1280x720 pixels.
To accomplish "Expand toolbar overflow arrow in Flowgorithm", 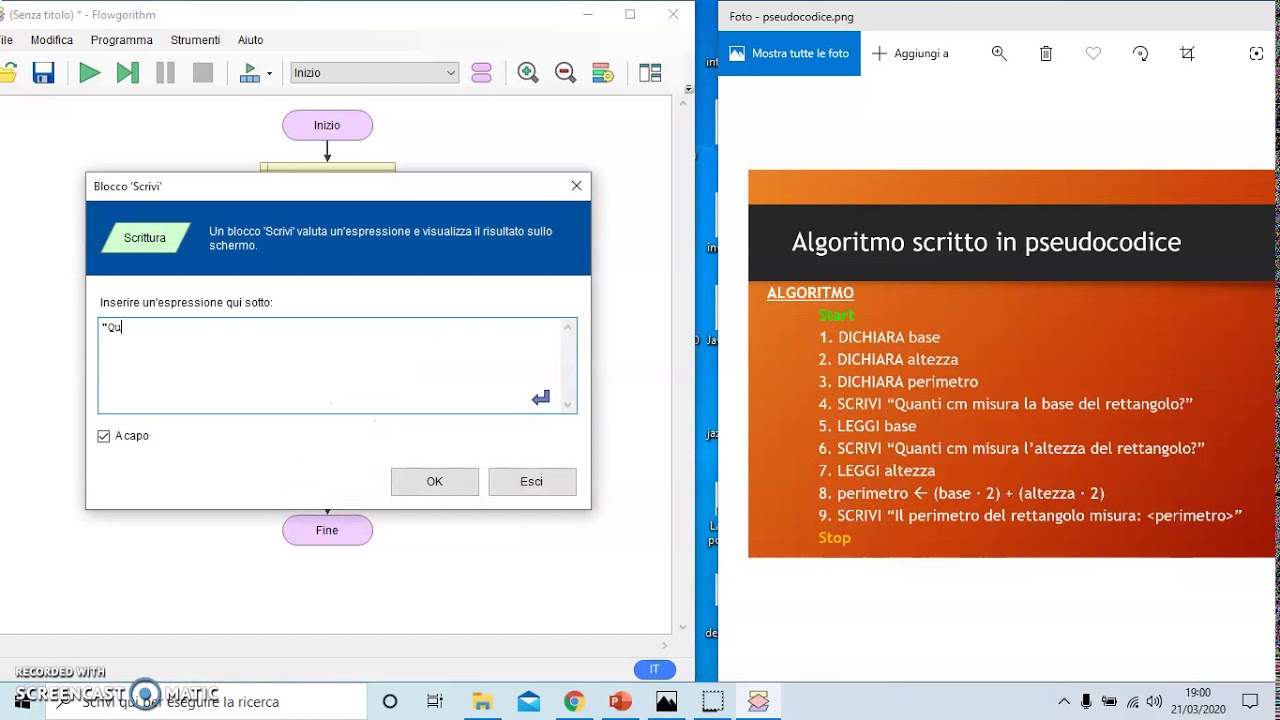I will (x=688, y=89).
